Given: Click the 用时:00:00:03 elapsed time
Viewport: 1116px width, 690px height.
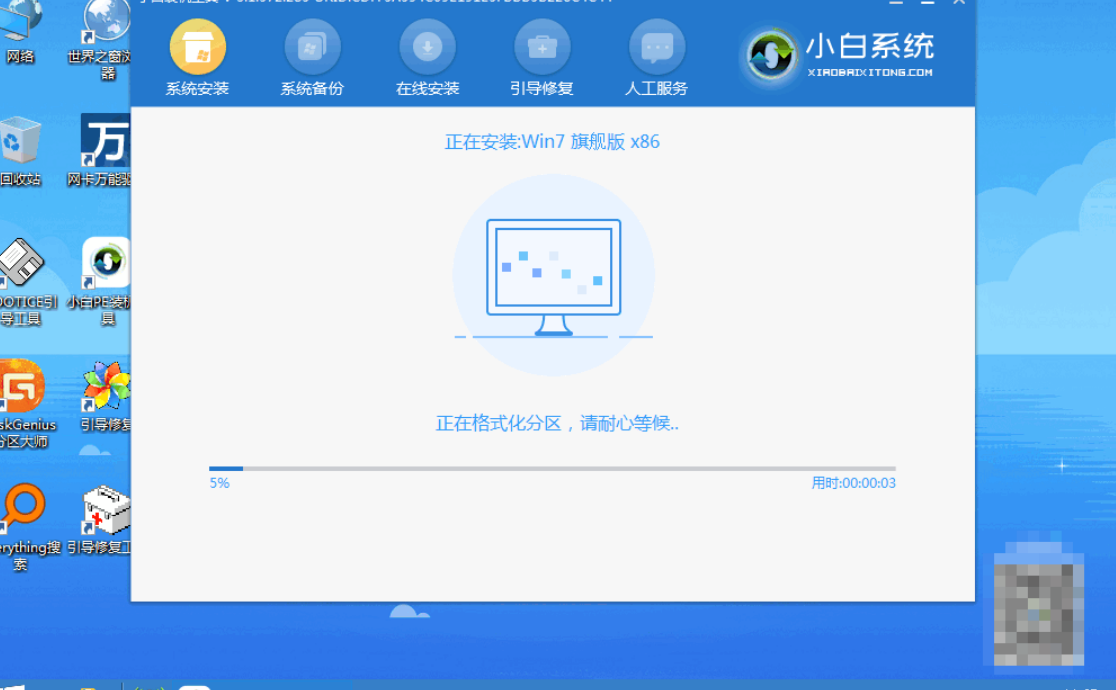Looking at the screenshot, I should coord(853,483).
